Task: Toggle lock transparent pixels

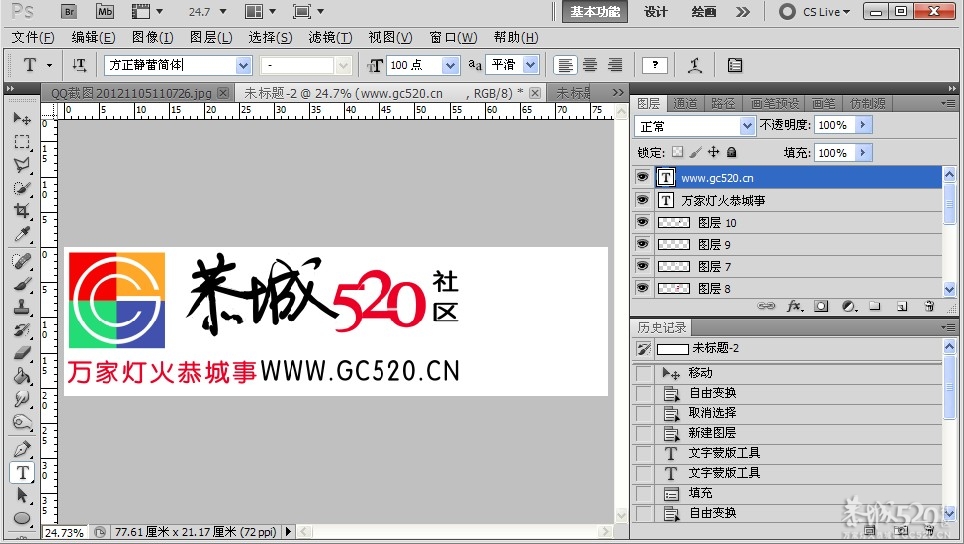Action: tap(678, 152)
